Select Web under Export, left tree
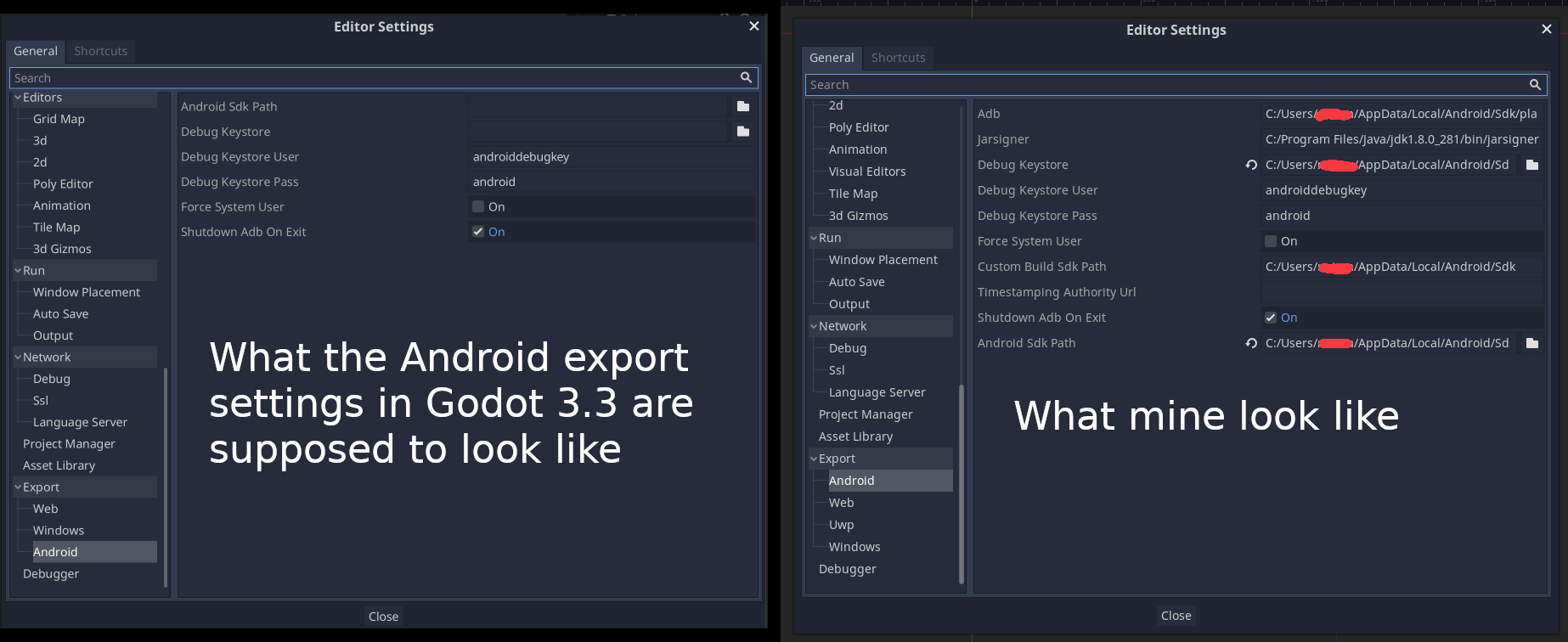1568x642 pixels. pyautogui.click(x=45, y=509)
